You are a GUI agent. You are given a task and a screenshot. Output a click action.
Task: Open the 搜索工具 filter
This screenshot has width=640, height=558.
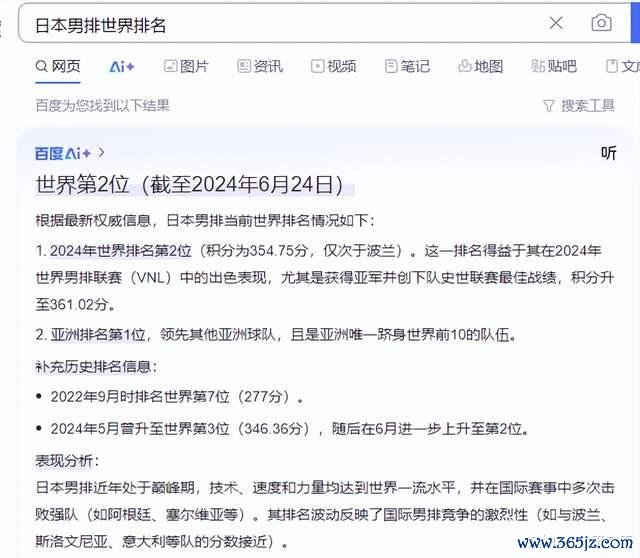click(579, 106)
